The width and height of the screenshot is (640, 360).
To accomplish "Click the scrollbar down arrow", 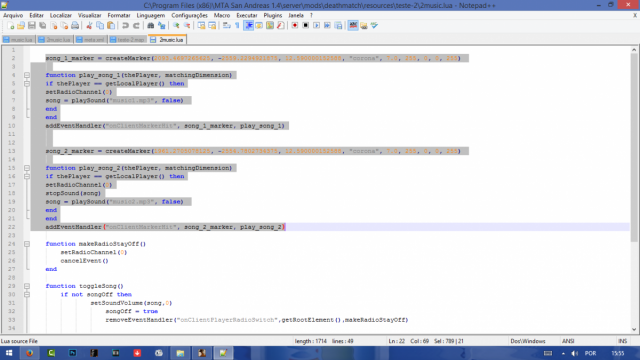I will (634, 329).
